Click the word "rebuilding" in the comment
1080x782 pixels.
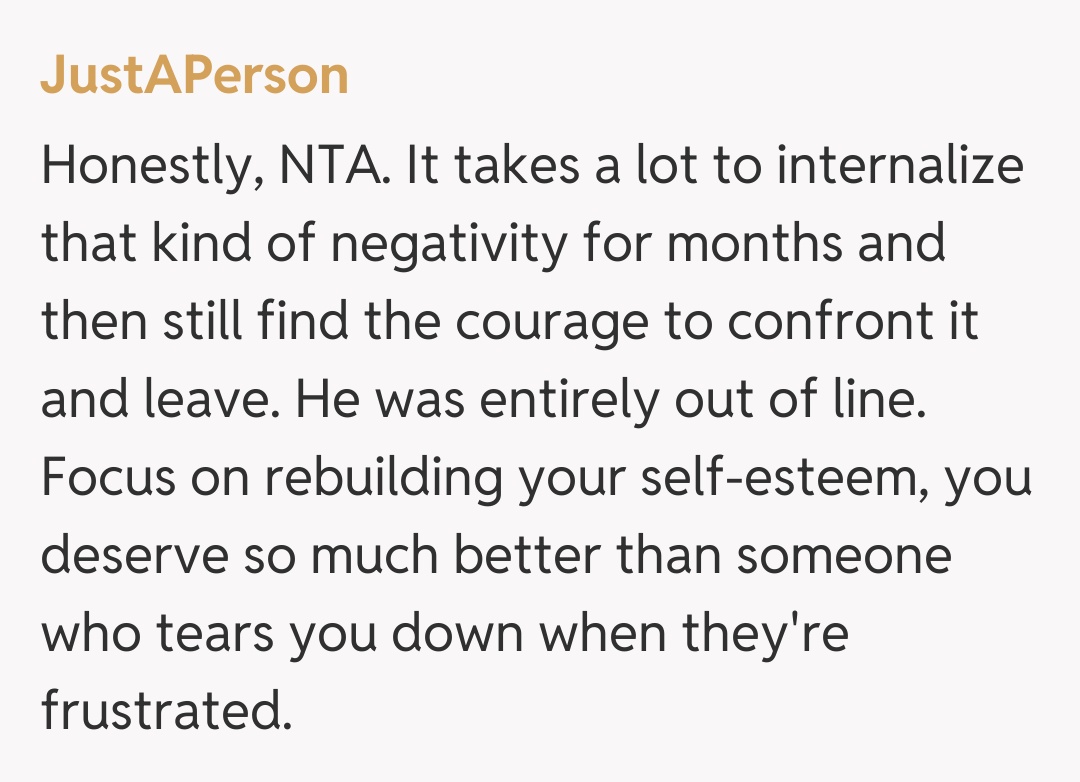coord(382,478)
